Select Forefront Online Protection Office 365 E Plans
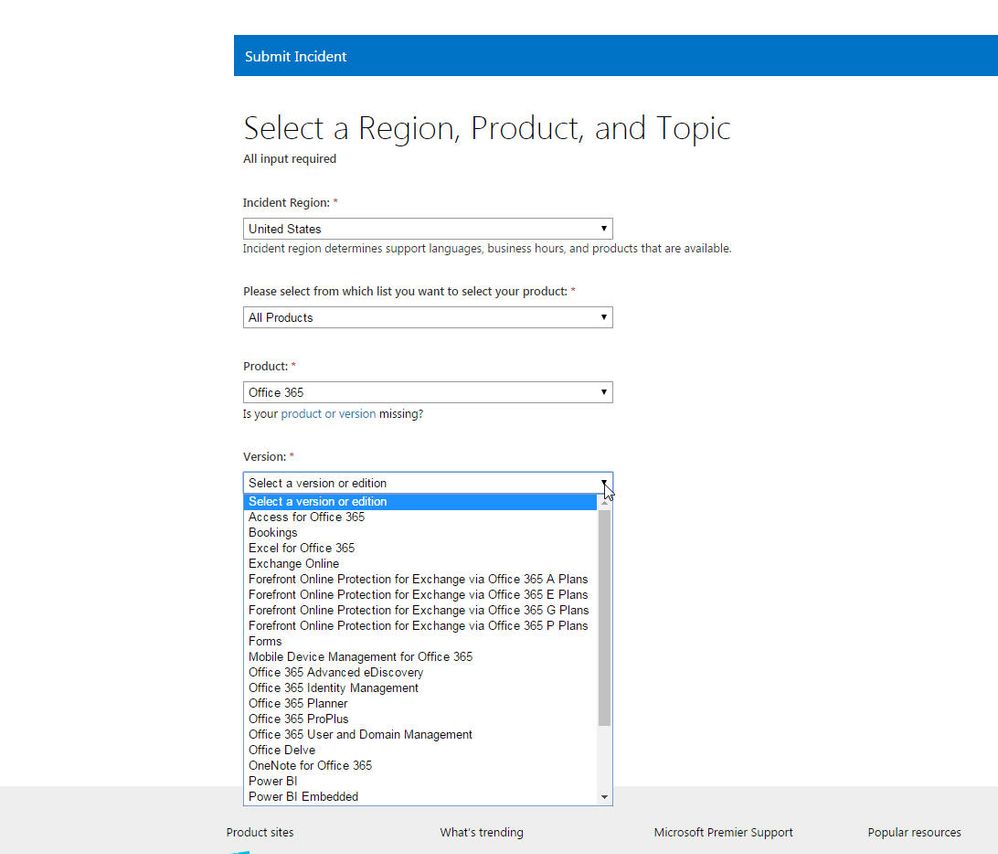The height and width of the screenshot is (854, 998). click(x=420, y=594)
